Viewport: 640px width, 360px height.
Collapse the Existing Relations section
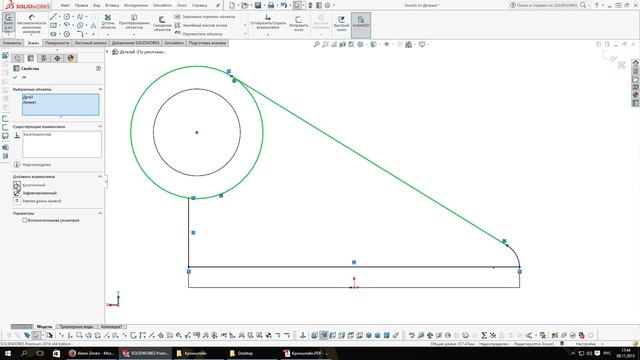click(x=100, y=127)
